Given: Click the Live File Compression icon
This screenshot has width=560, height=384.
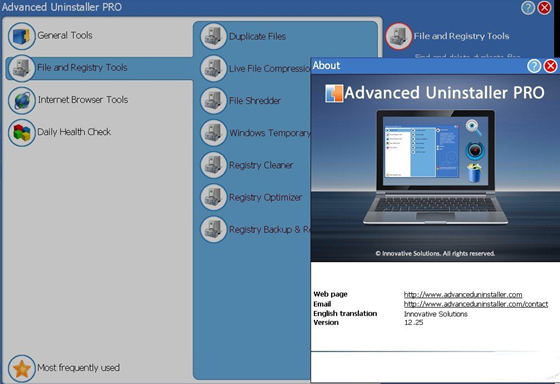Looking at the screenshot, I should 214,69.
